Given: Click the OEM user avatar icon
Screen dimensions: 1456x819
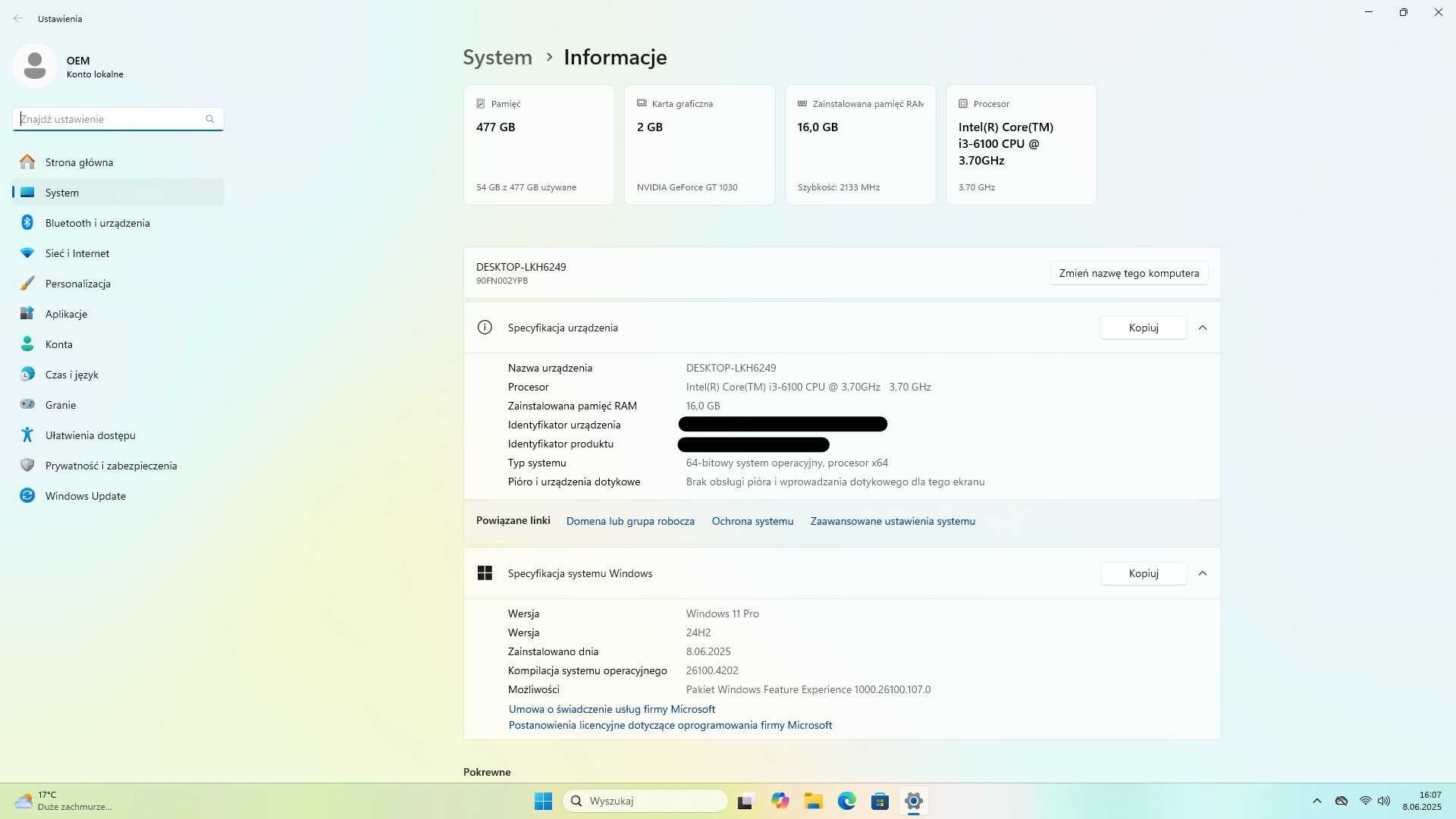Looking at the screenshot, I should (x=34, y=66).
